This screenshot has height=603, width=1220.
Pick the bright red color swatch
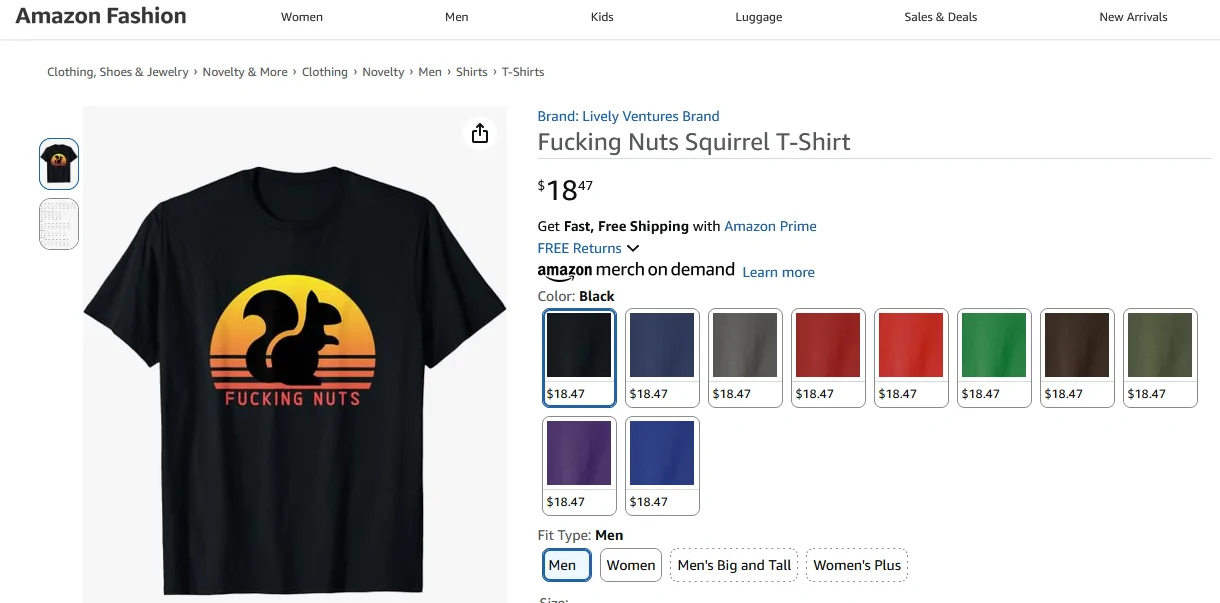pyautogui.click(x=909, y=358)
